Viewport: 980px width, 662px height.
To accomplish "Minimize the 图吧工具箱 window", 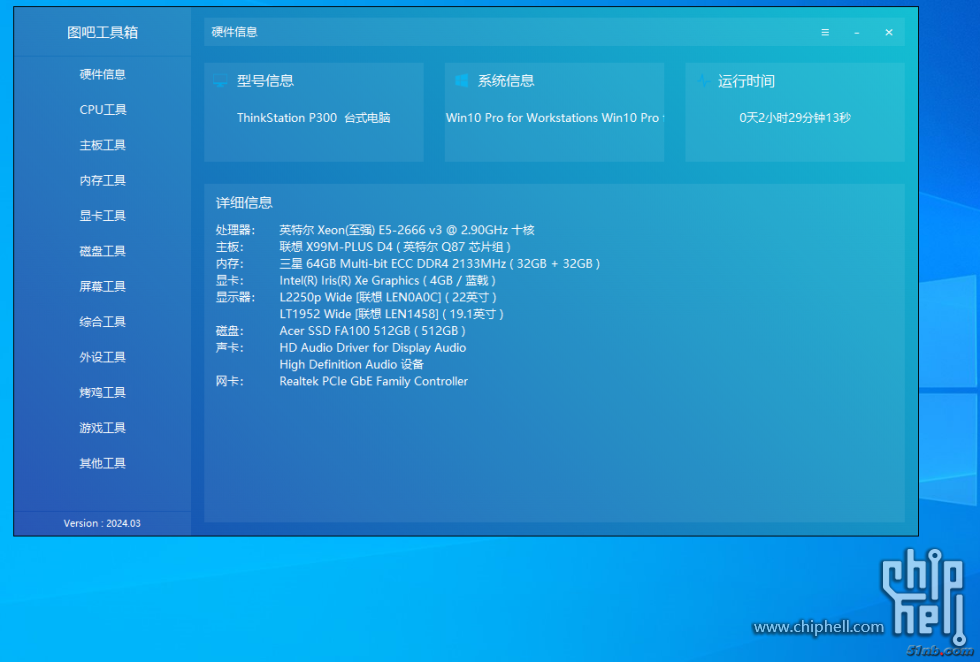I will coord(857,33).
